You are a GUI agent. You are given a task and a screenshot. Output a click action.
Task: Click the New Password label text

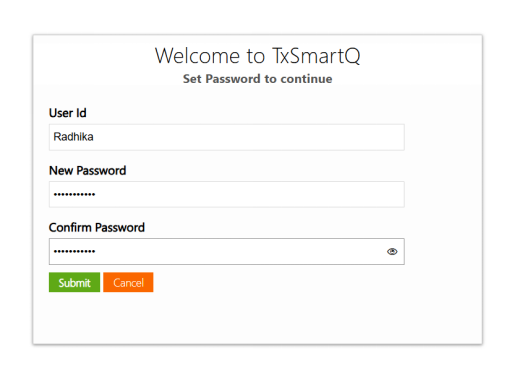point(88,170)
